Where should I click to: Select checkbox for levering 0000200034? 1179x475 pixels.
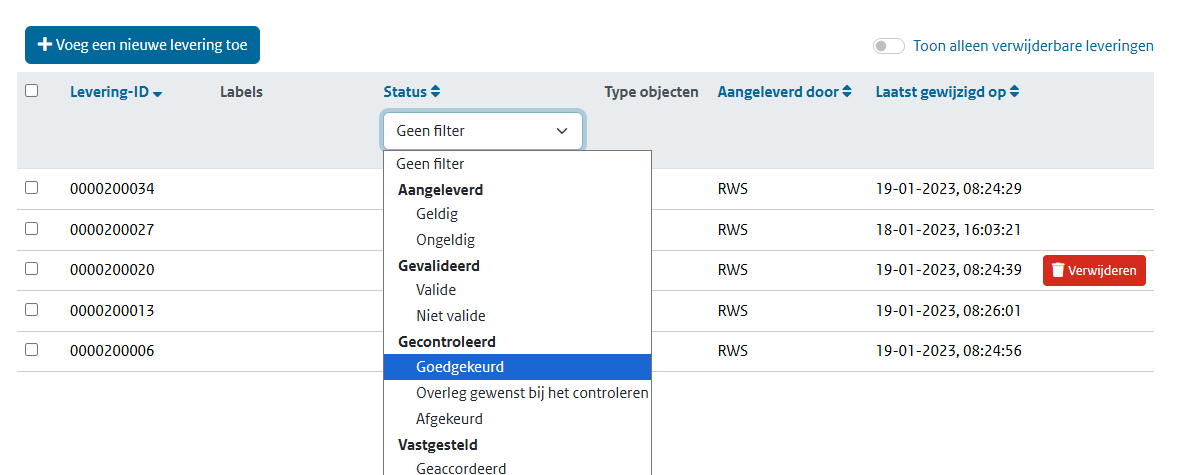[x=32, y=187]
